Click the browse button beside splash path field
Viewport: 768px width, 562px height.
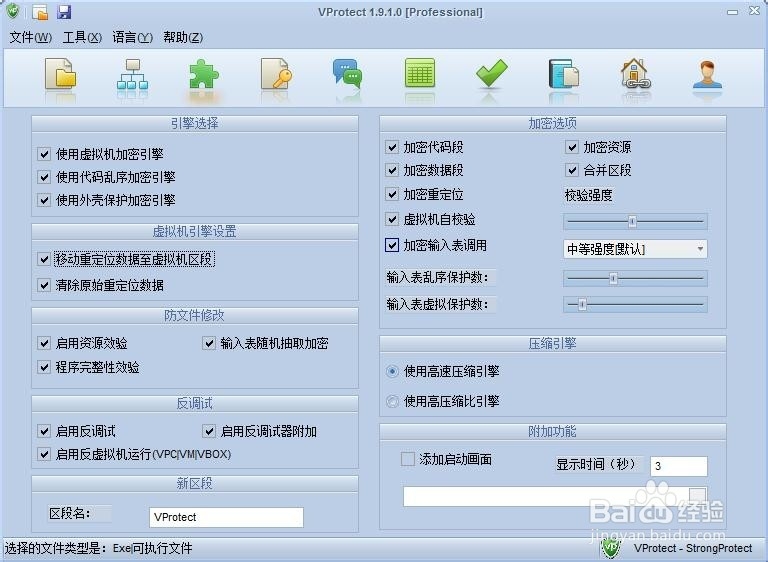point(698,495)
